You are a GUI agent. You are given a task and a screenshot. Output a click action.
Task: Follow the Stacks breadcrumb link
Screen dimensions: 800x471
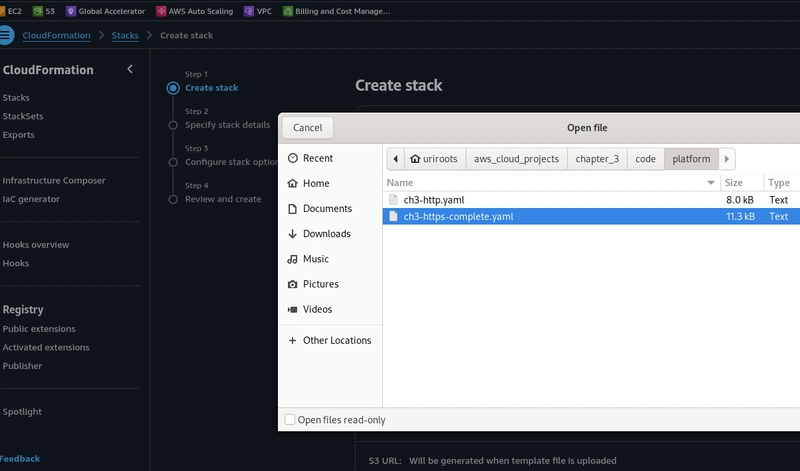[x=125, y=35]
